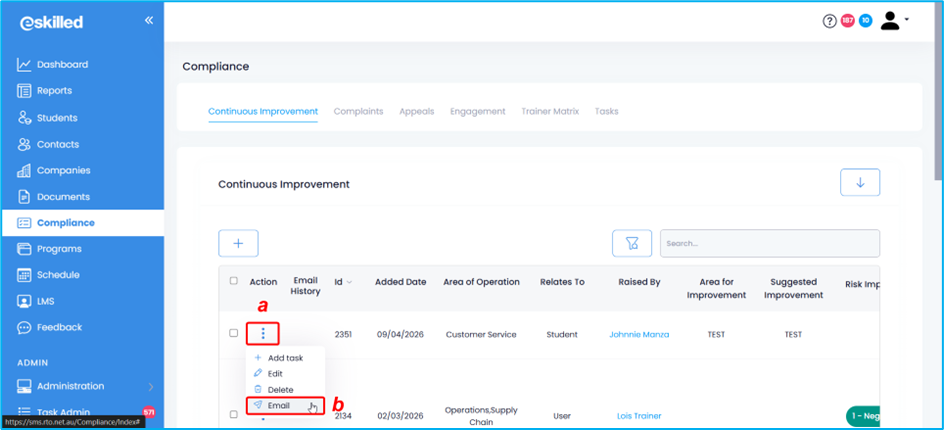
Task: Open the user profile dropdown
Action: pos(893,21)
